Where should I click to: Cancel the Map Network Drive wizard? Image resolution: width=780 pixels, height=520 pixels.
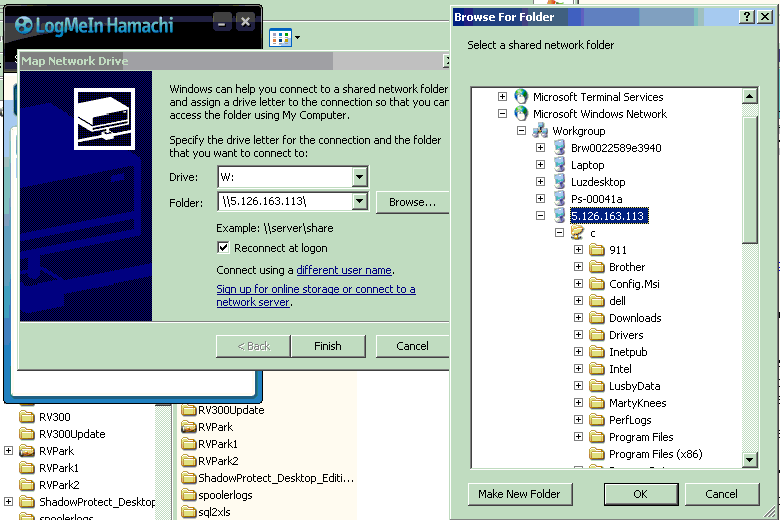(412, 346)
